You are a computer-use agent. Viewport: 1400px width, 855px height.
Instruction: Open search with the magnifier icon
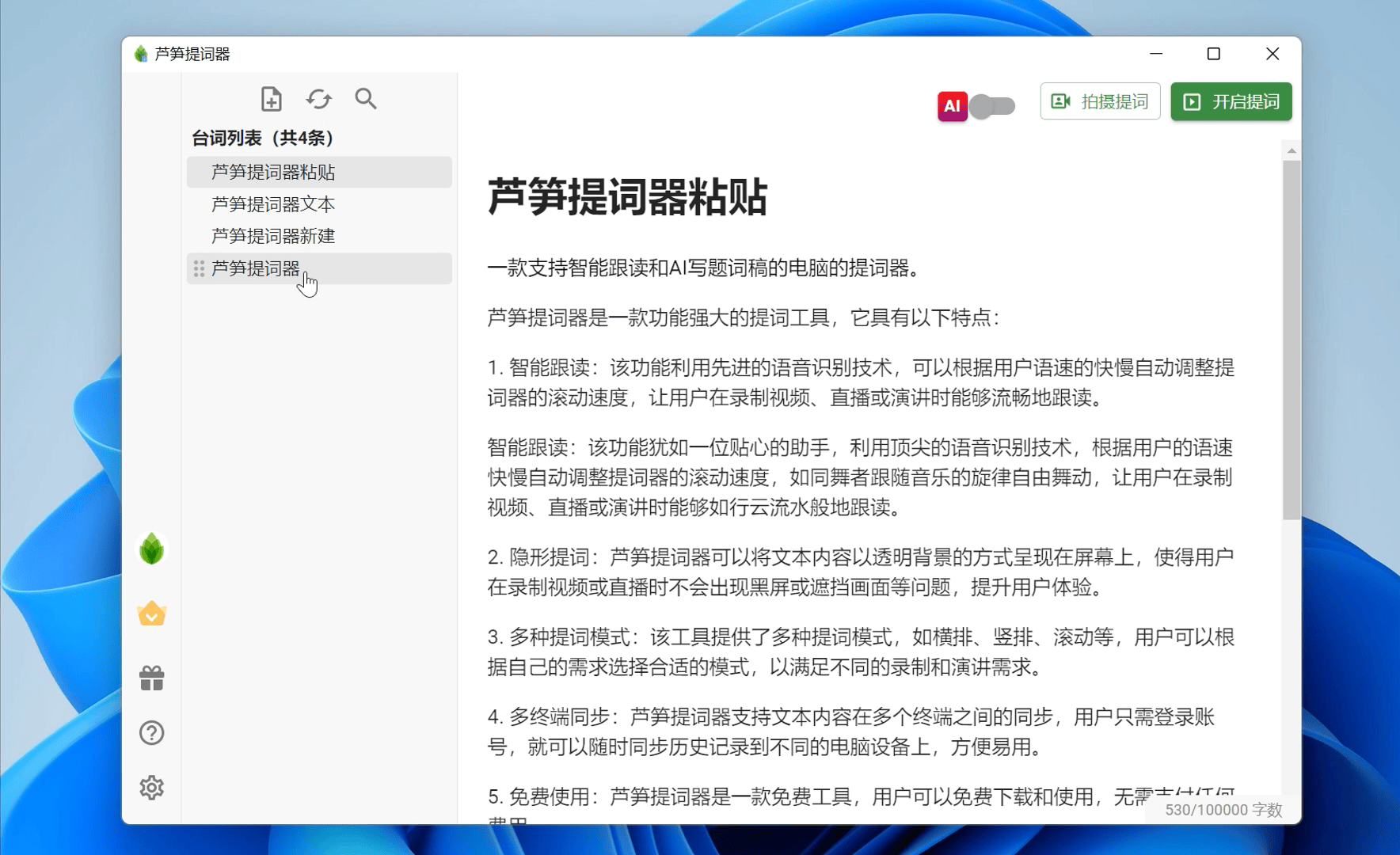pos(366,99)
